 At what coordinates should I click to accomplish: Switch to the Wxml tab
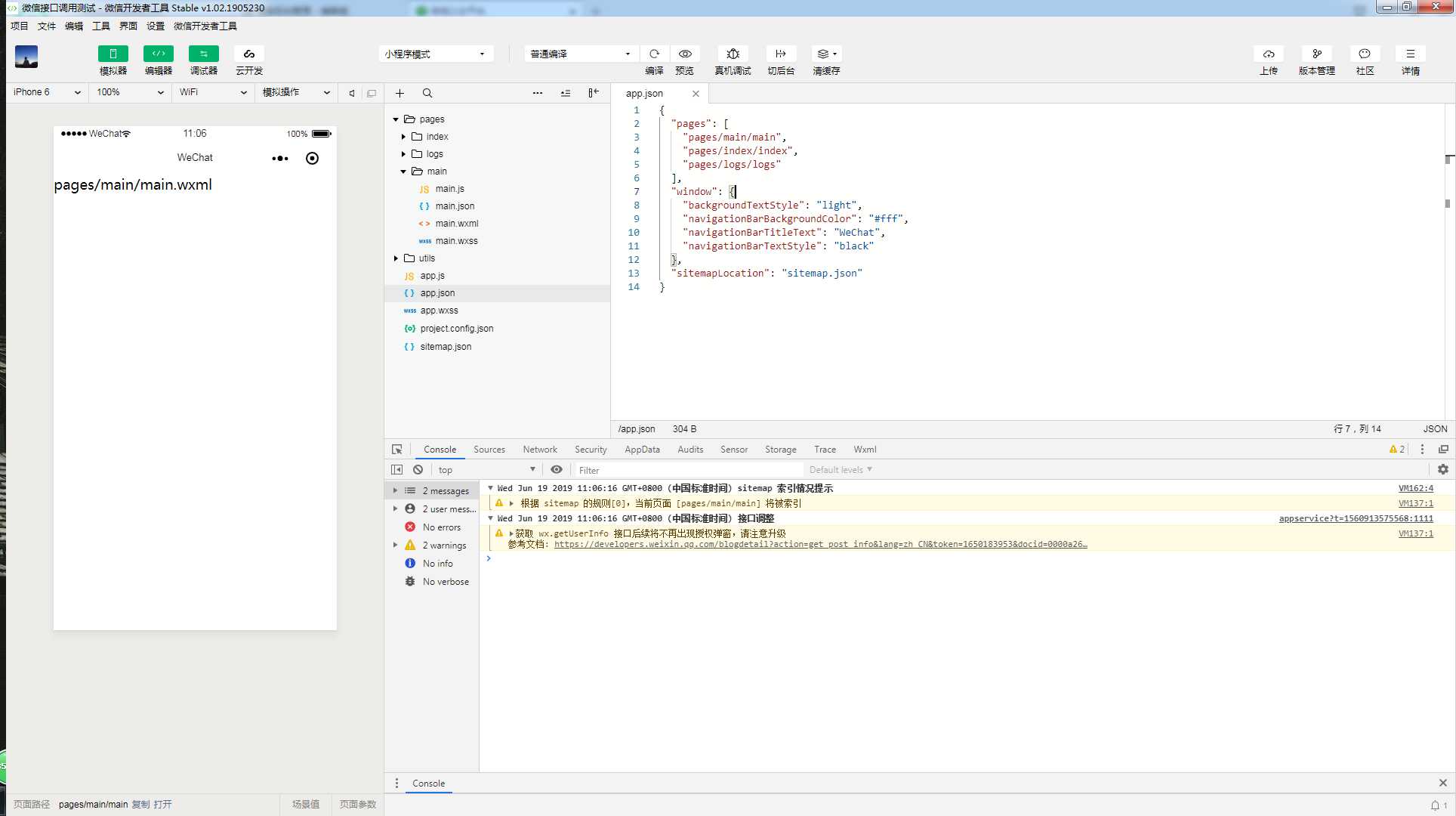tap(865, 450)
